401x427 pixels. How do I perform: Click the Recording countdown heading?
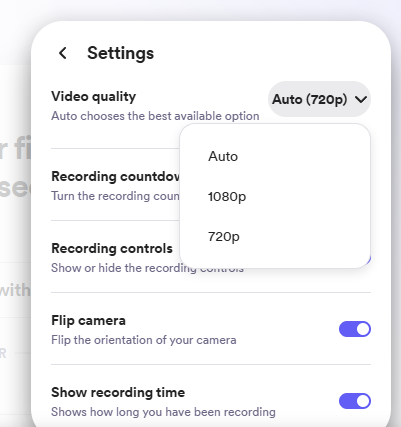115,176
